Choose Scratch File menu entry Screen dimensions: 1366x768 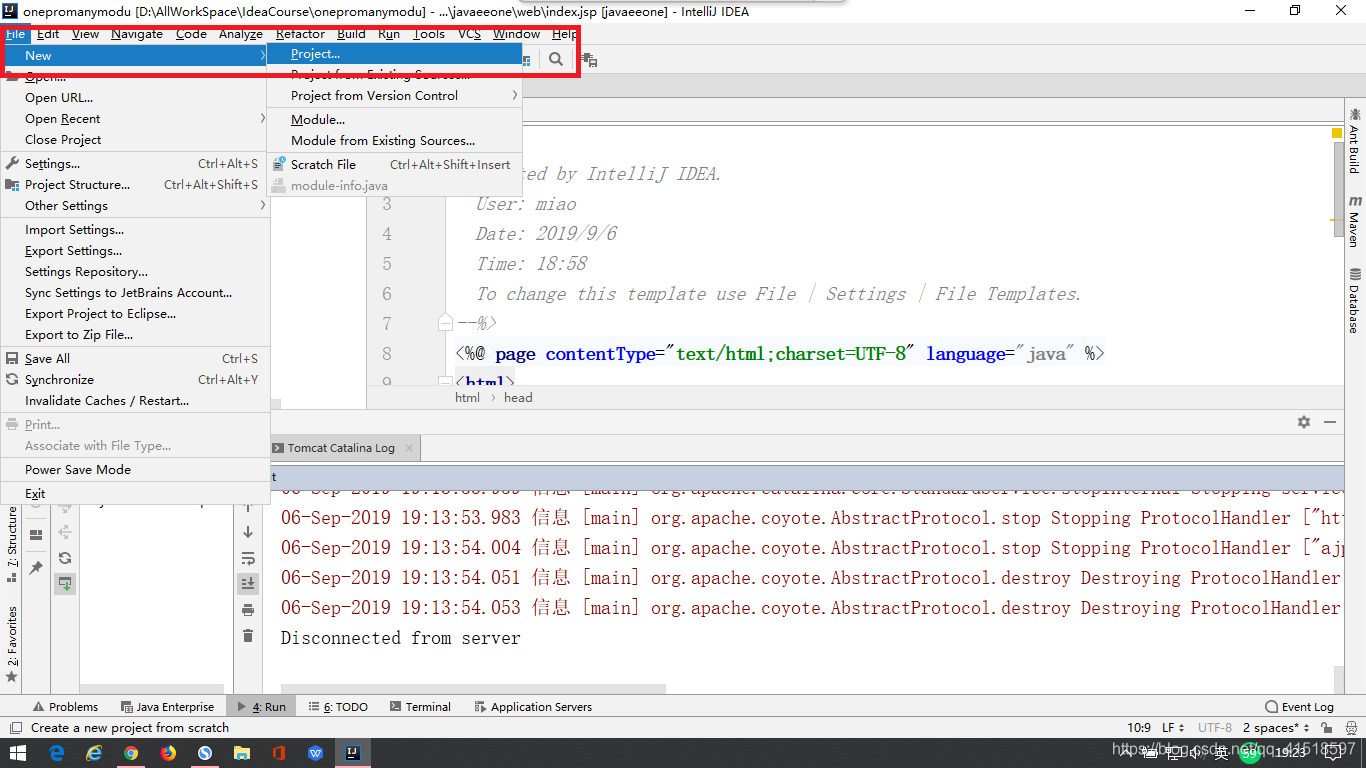pos(395,165)
